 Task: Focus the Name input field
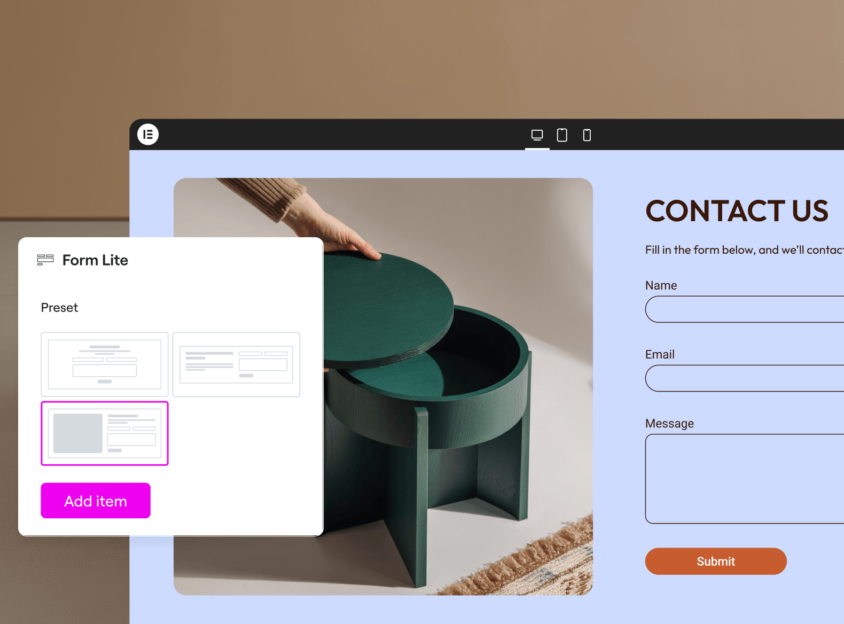pyautogui.click(x=744, y=309)
